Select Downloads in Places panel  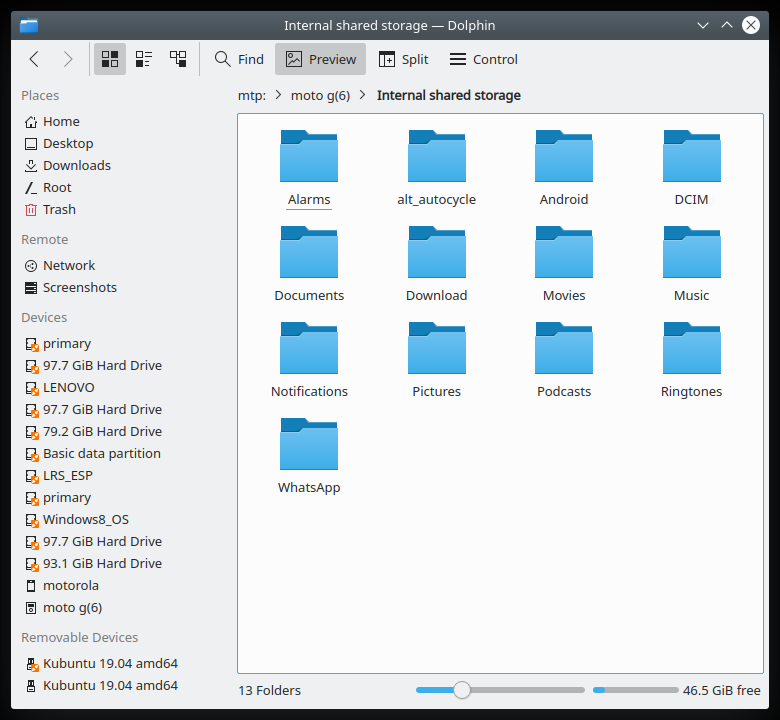[x=76, y=165]
